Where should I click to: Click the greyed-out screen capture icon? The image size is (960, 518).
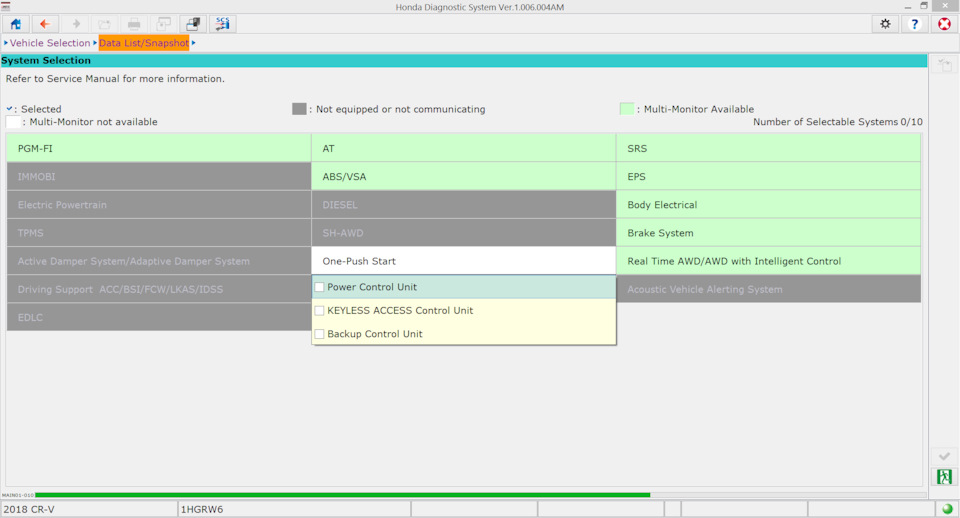[163, 24]
